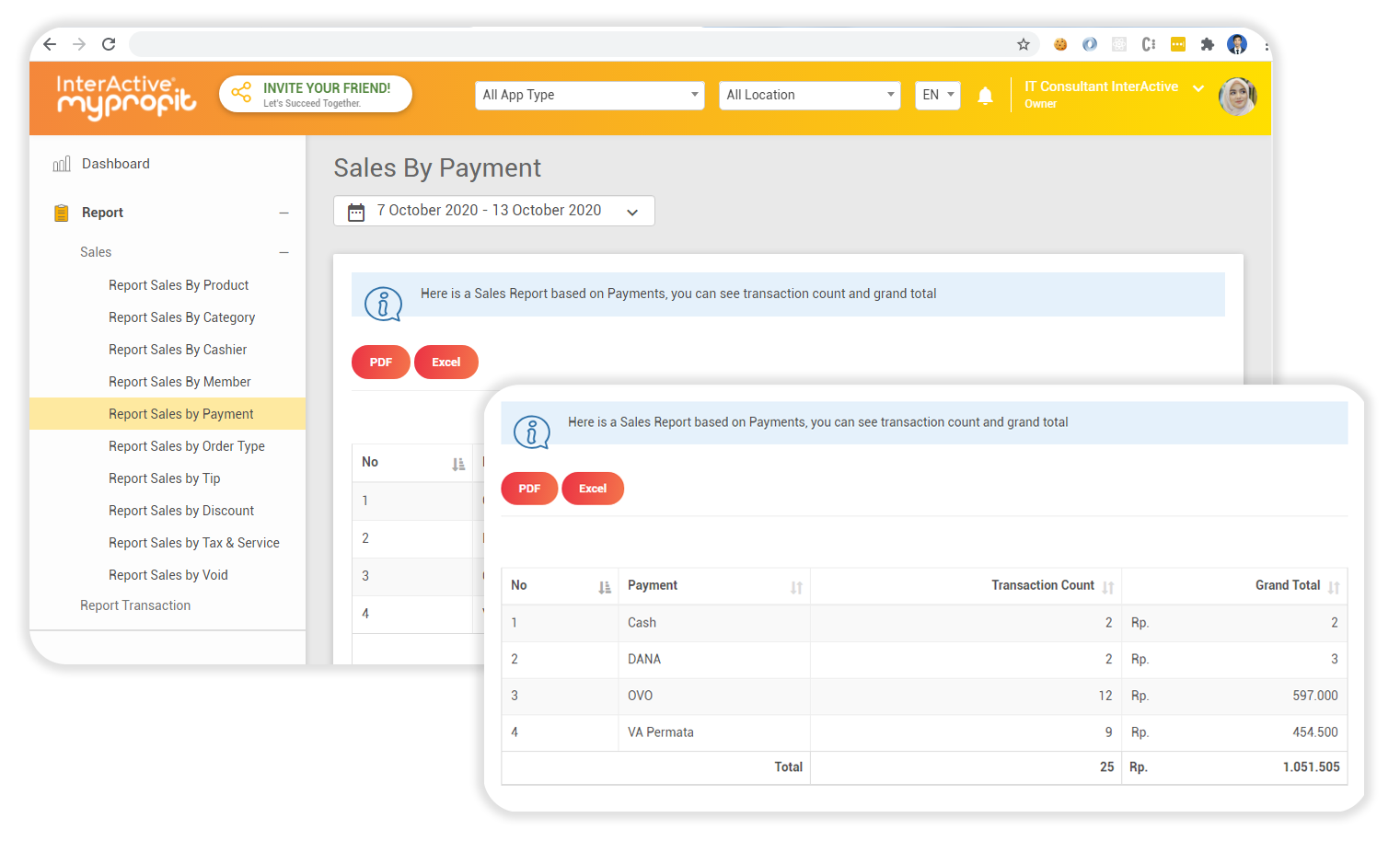Click the notification bell icon
The width and height of the screenshot is (1400, 841).
[985, 95]
